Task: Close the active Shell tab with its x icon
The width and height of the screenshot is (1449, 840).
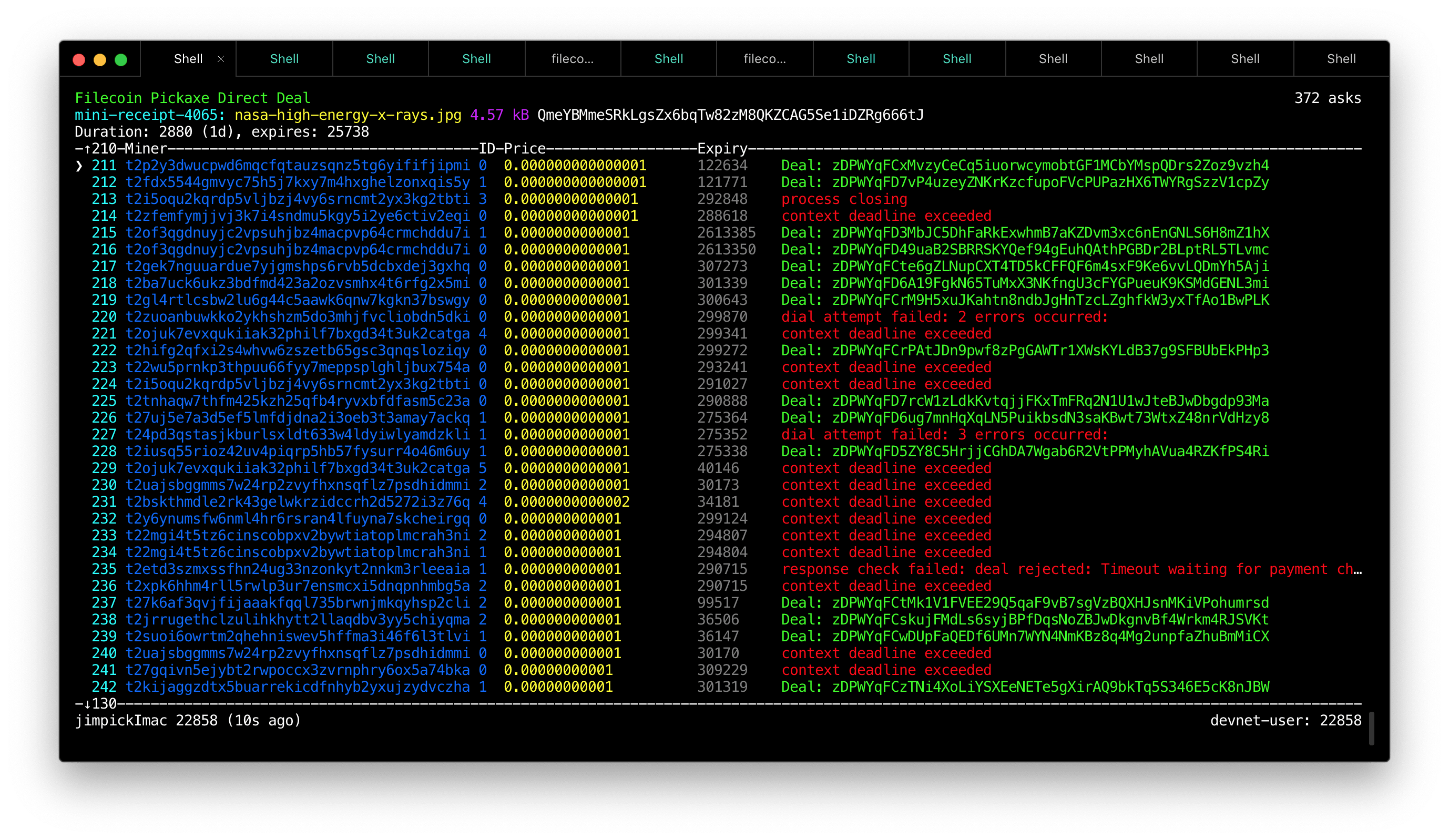Action: click(x=221, y=59)
